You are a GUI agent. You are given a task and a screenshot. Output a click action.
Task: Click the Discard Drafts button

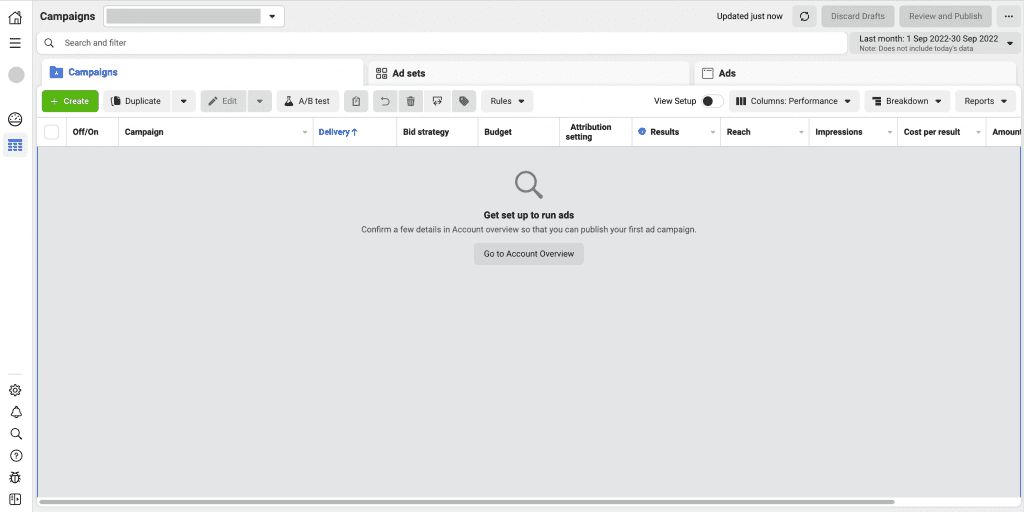click(857, 16)
